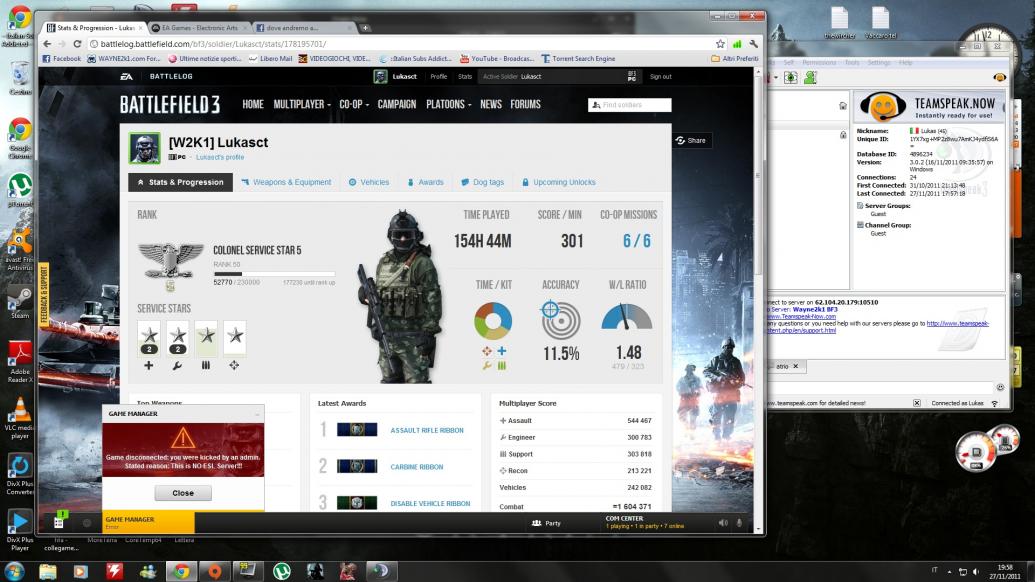The image size is (1035, 582).
Task: Open the Dog tags tab
Action: [482, 182]
